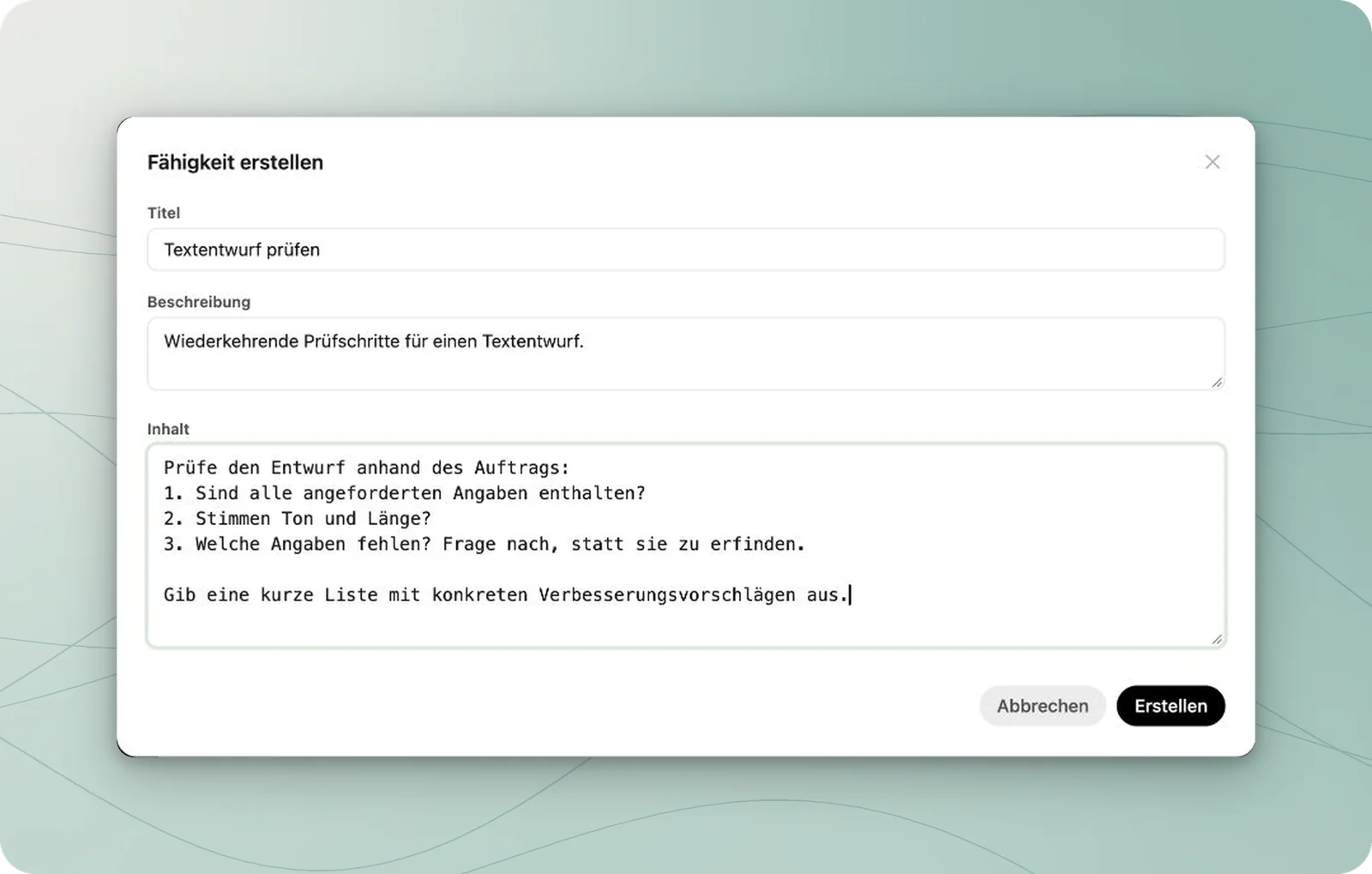Click the line starting "3. Welche Angaben fehlen?"

click(484, 544)
